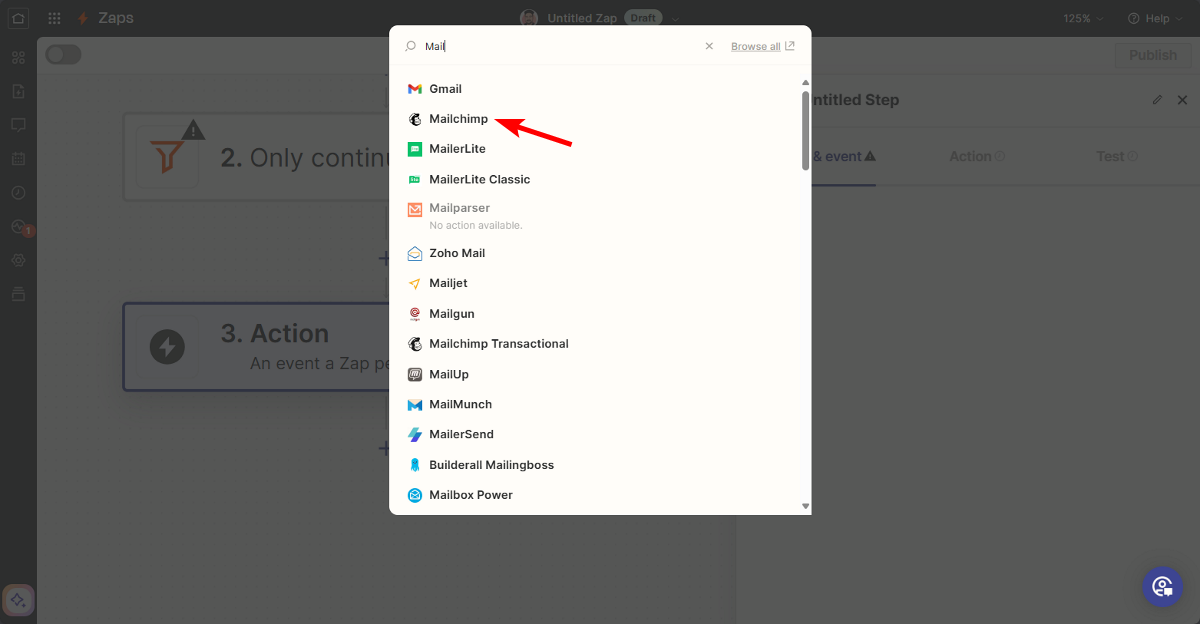The height and width of the screenshot is (624, 1200).
Task: Open the status icon with alert badge
Action: point(18,227)
